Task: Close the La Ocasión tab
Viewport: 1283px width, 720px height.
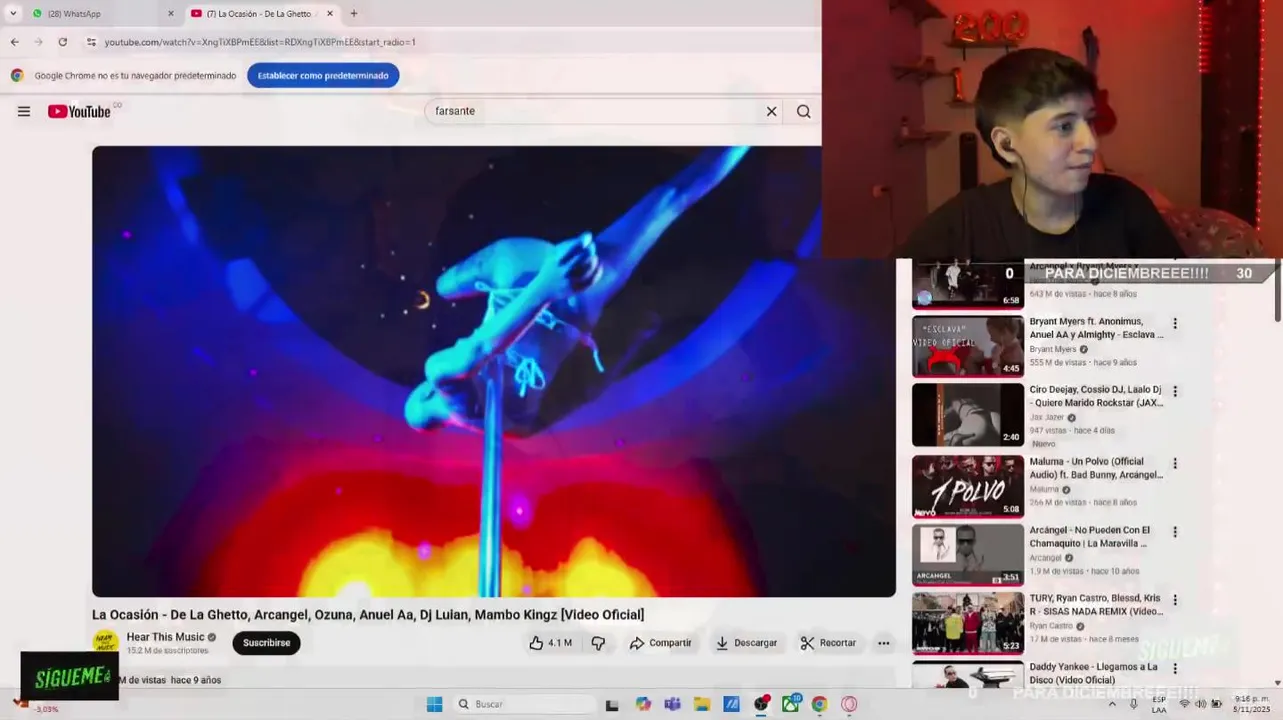Action: coord(329,14)
